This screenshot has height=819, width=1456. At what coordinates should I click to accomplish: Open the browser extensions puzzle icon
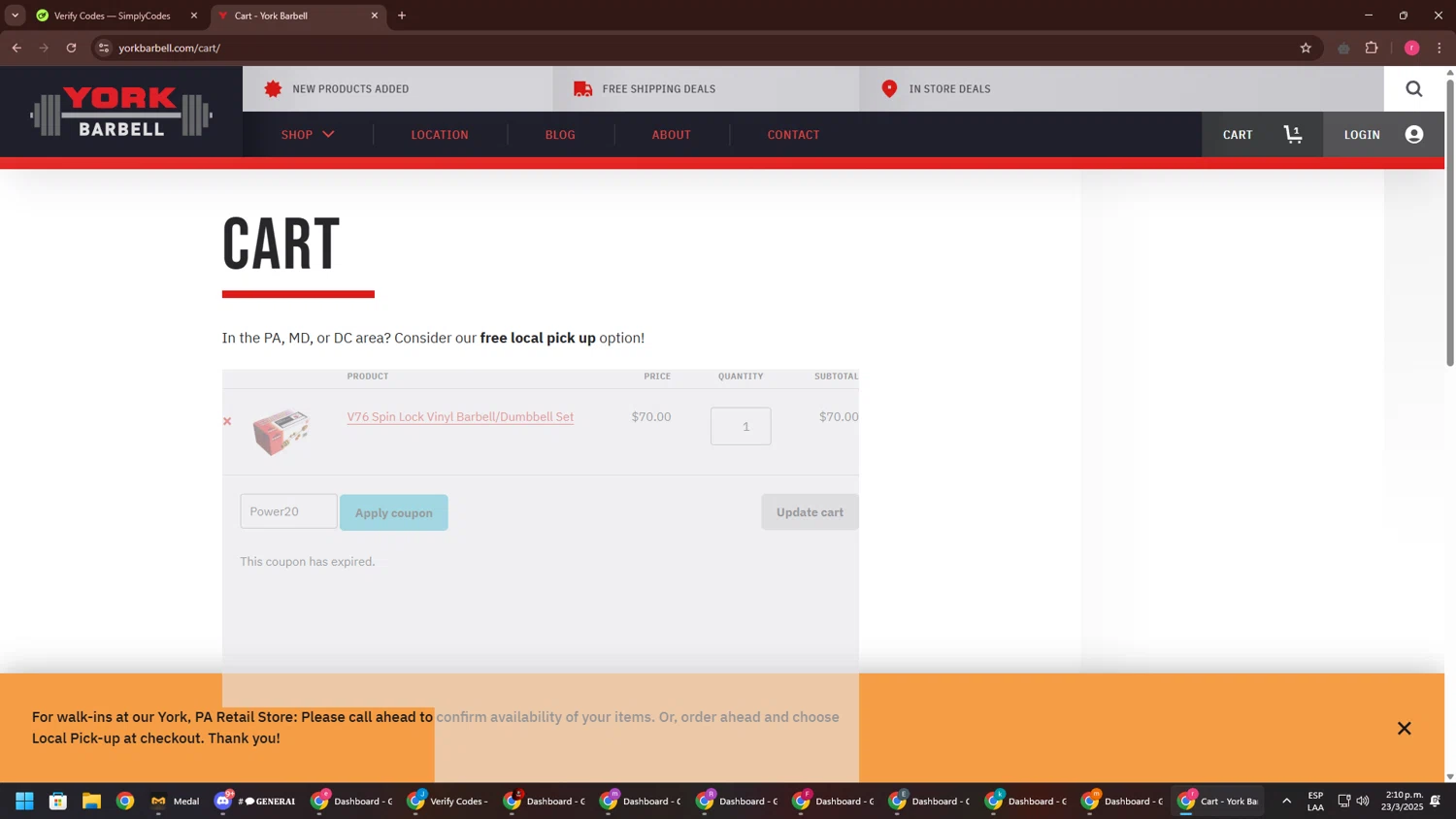tap(1372, 48)
